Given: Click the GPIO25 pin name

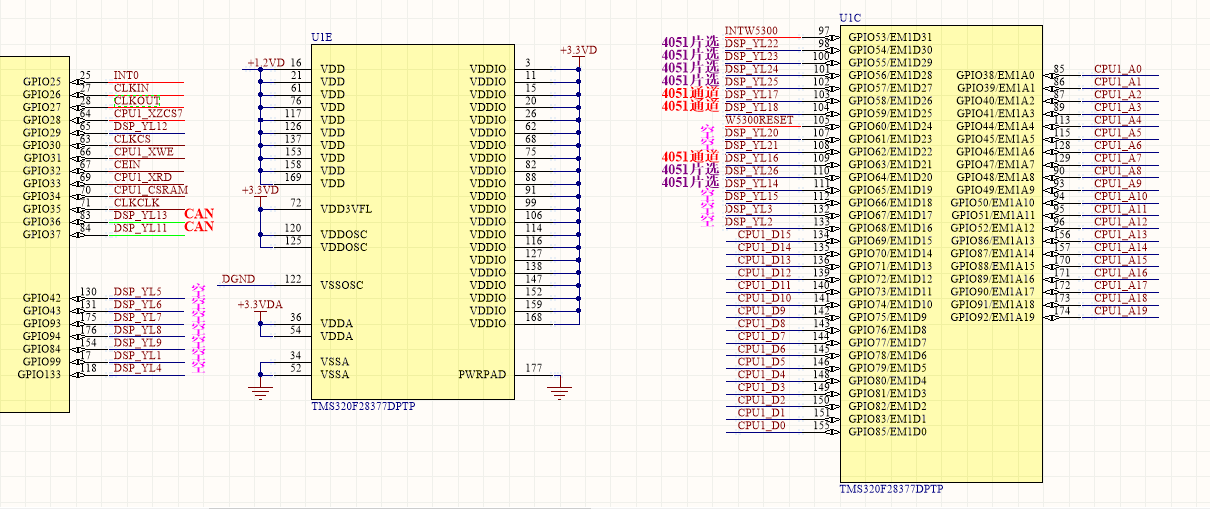Looking at the screenshot, I should coord(41,82).
